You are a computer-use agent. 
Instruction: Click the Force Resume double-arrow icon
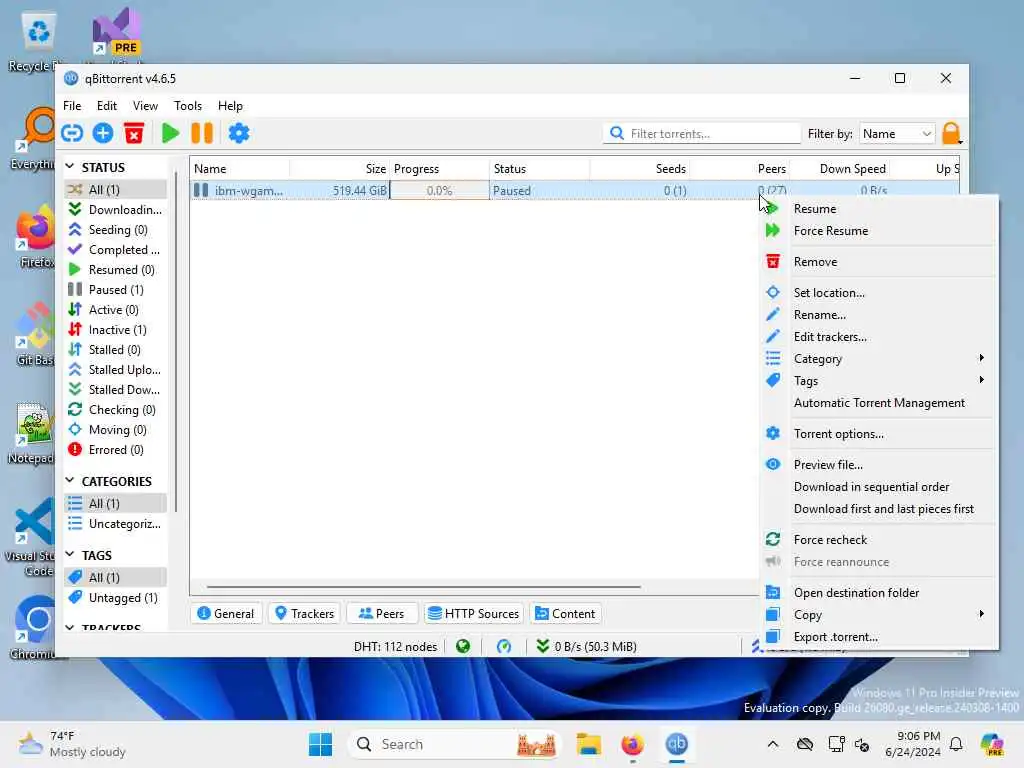[773, 231]
